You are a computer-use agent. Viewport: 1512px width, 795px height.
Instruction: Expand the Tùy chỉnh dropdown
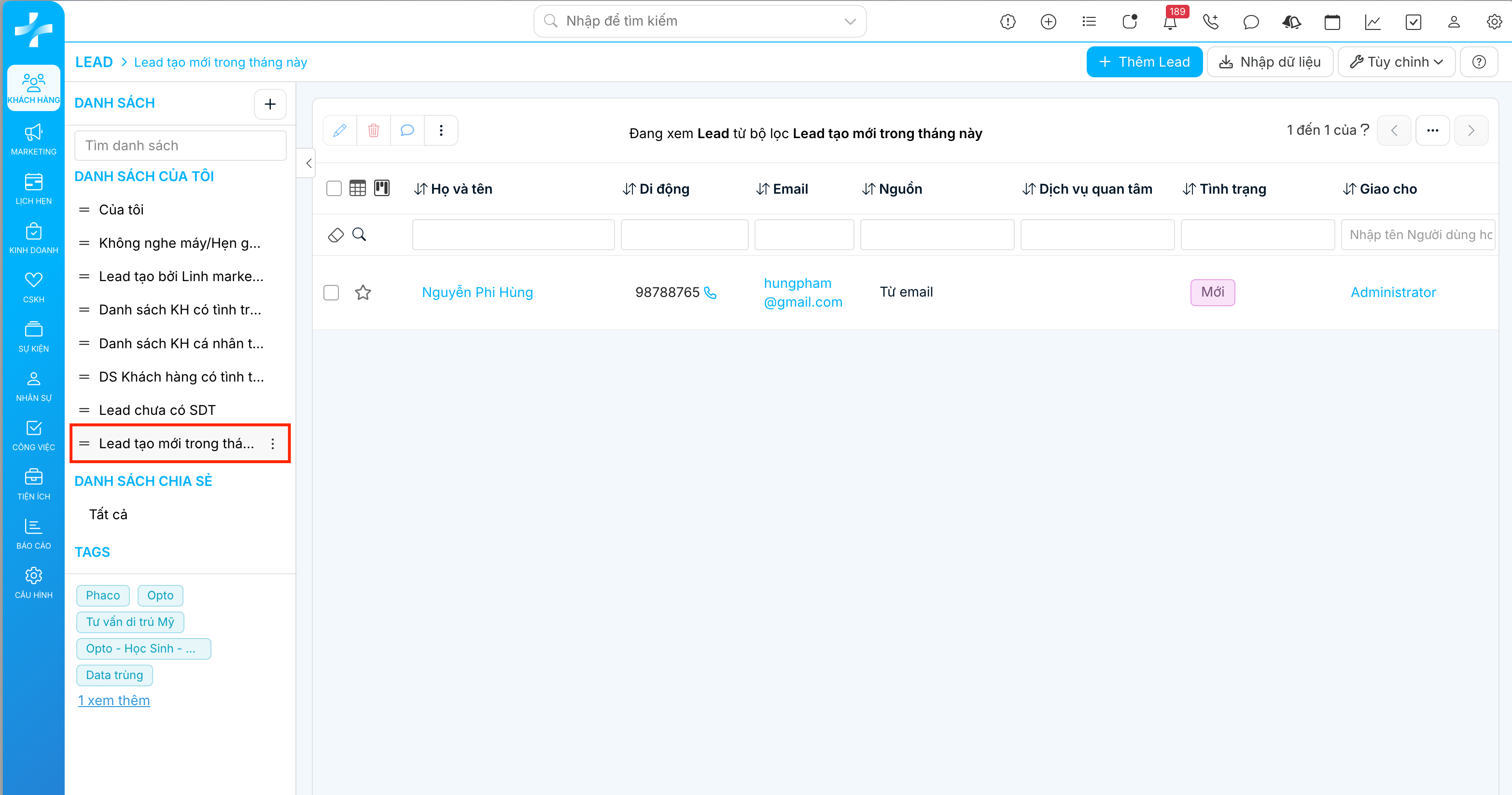pos(1396,62)
